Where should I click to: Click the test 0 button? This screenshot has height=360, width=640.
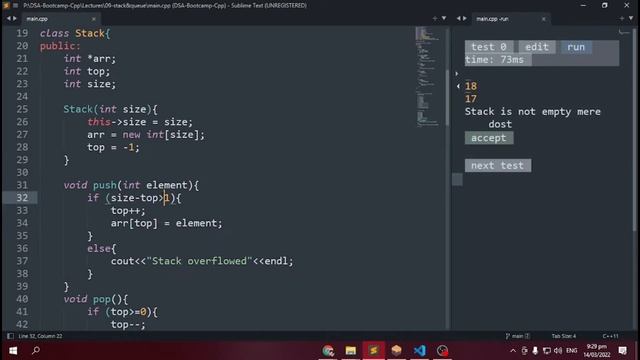(x=489, y=47)
